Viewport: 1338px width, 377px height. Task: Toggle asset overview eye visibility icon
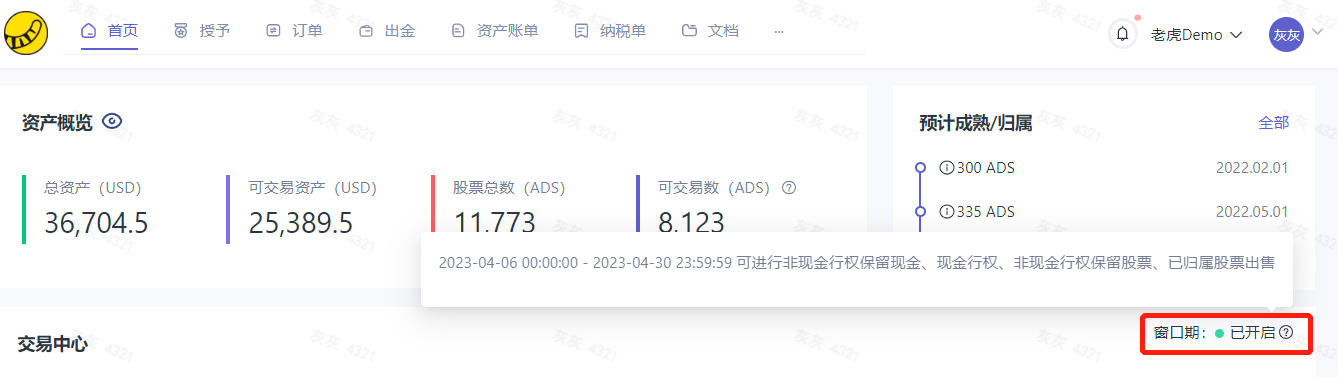112,121
